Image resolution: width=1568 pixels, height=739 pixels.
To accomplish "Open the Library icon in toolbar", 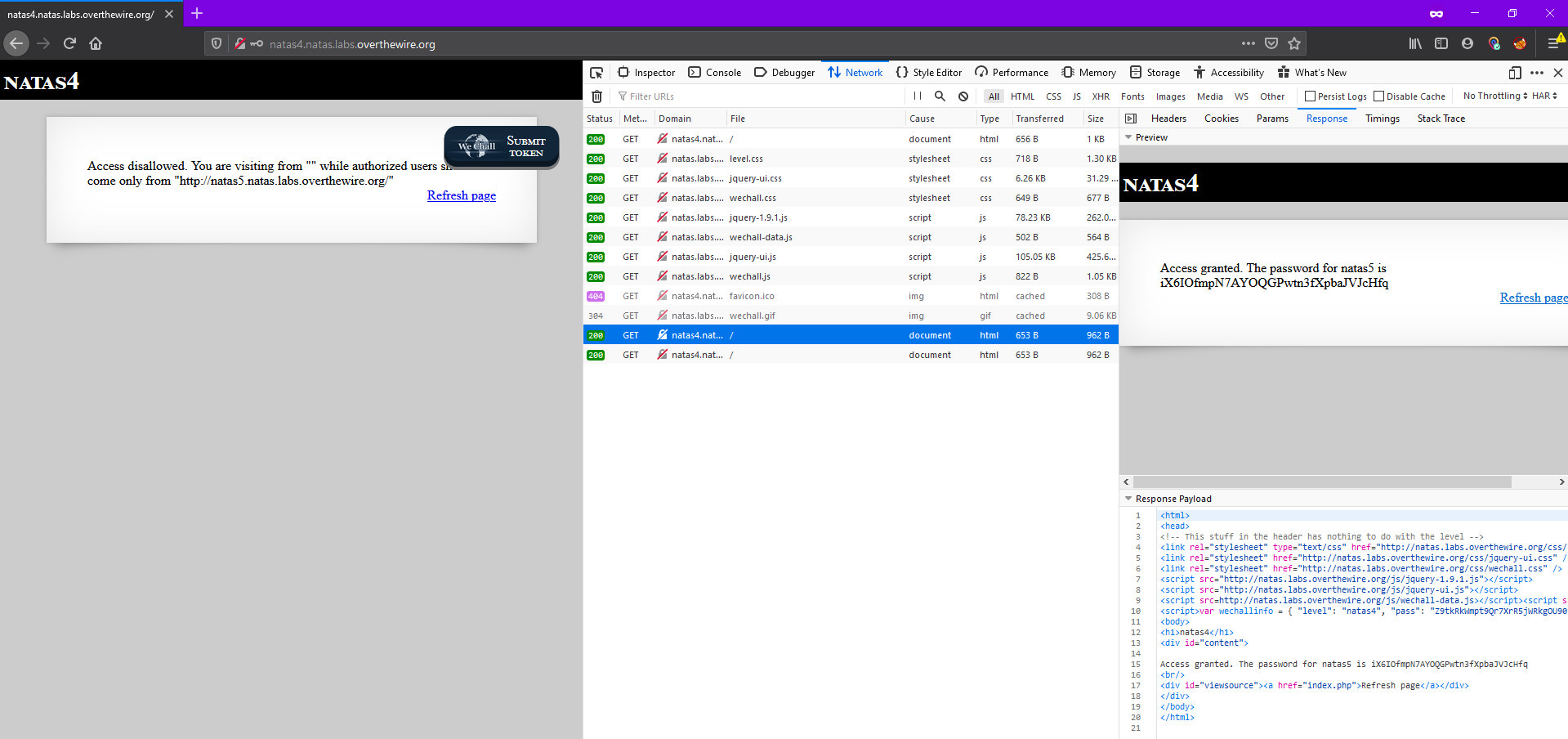I will 1415,43.
